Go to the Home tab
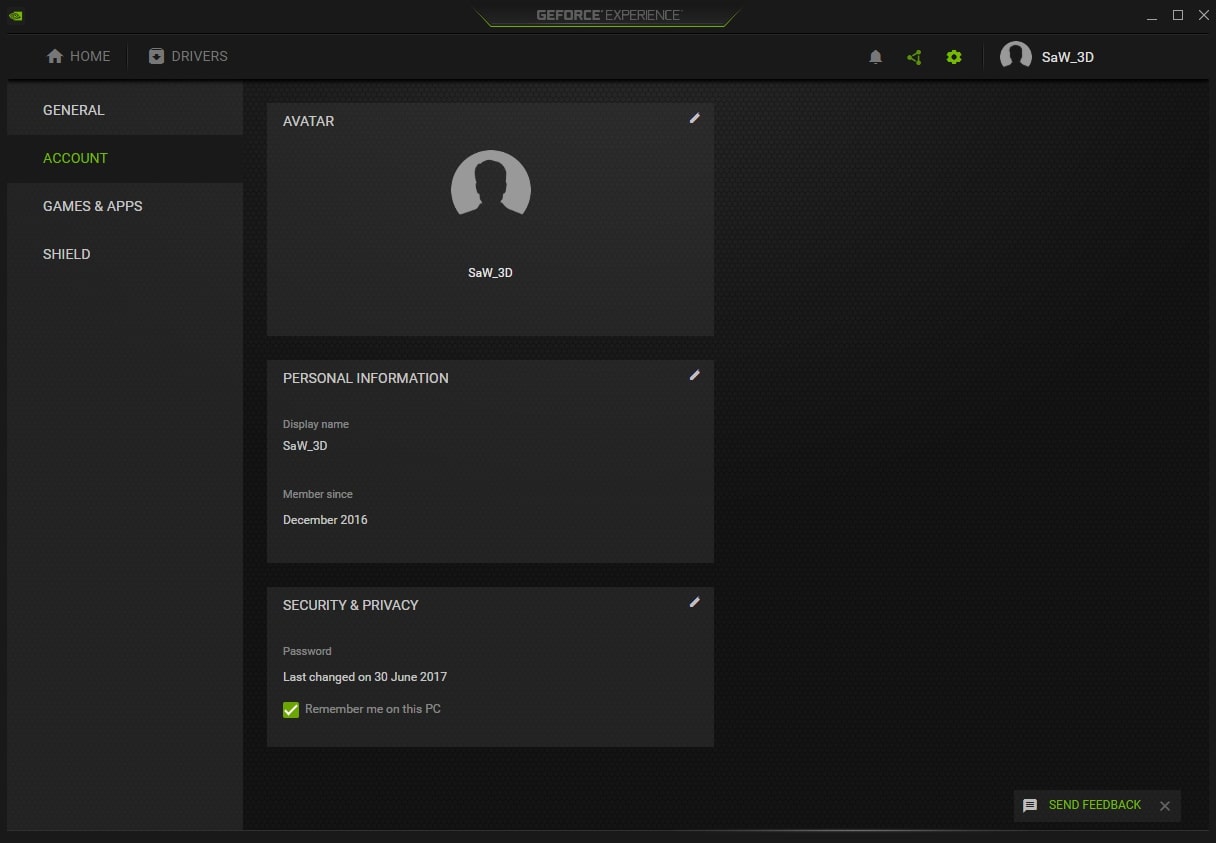This screenshot has width=1216, height=843. pyautogui.click(x=78, y=56)
